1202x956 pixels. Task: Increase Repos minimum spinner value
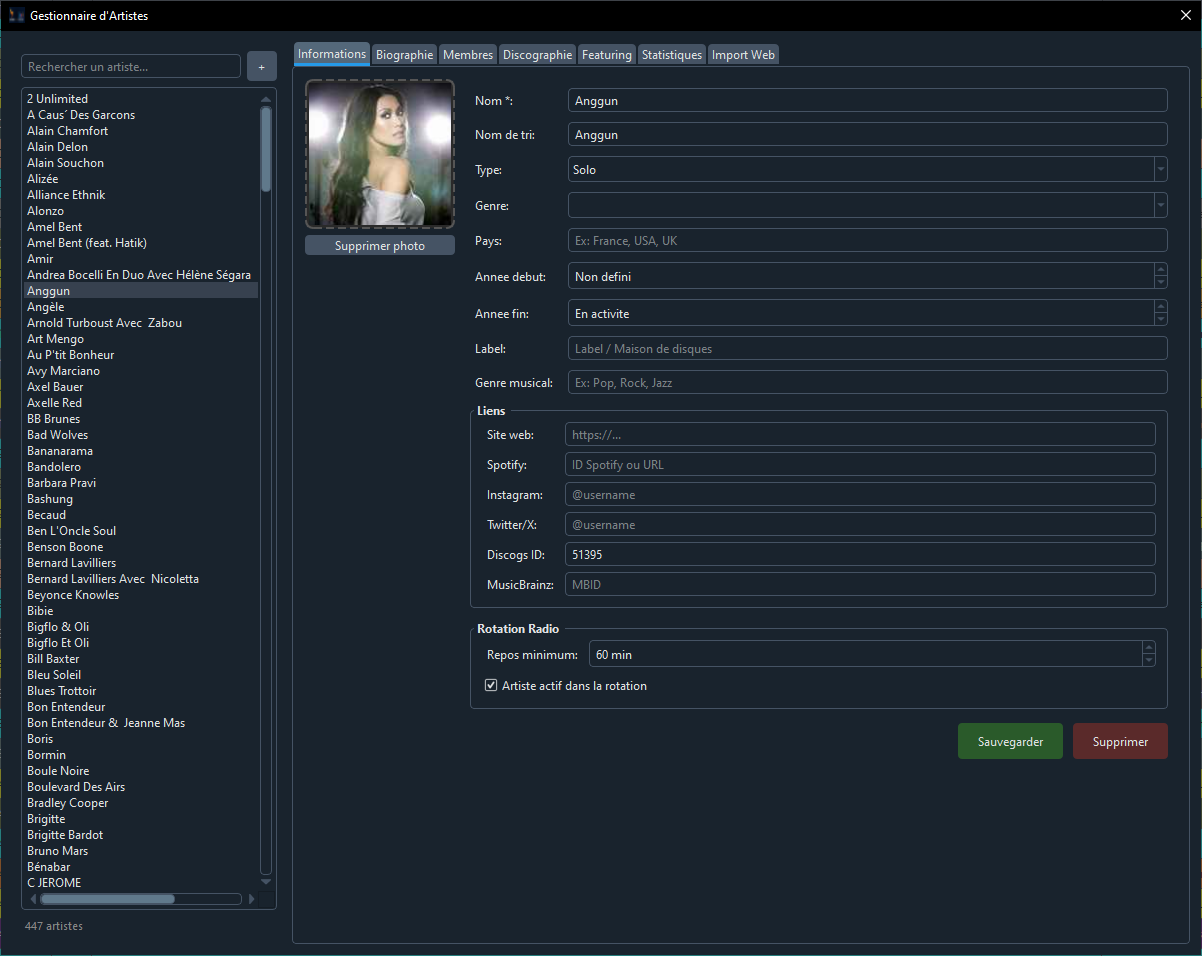pos(1148,648)
